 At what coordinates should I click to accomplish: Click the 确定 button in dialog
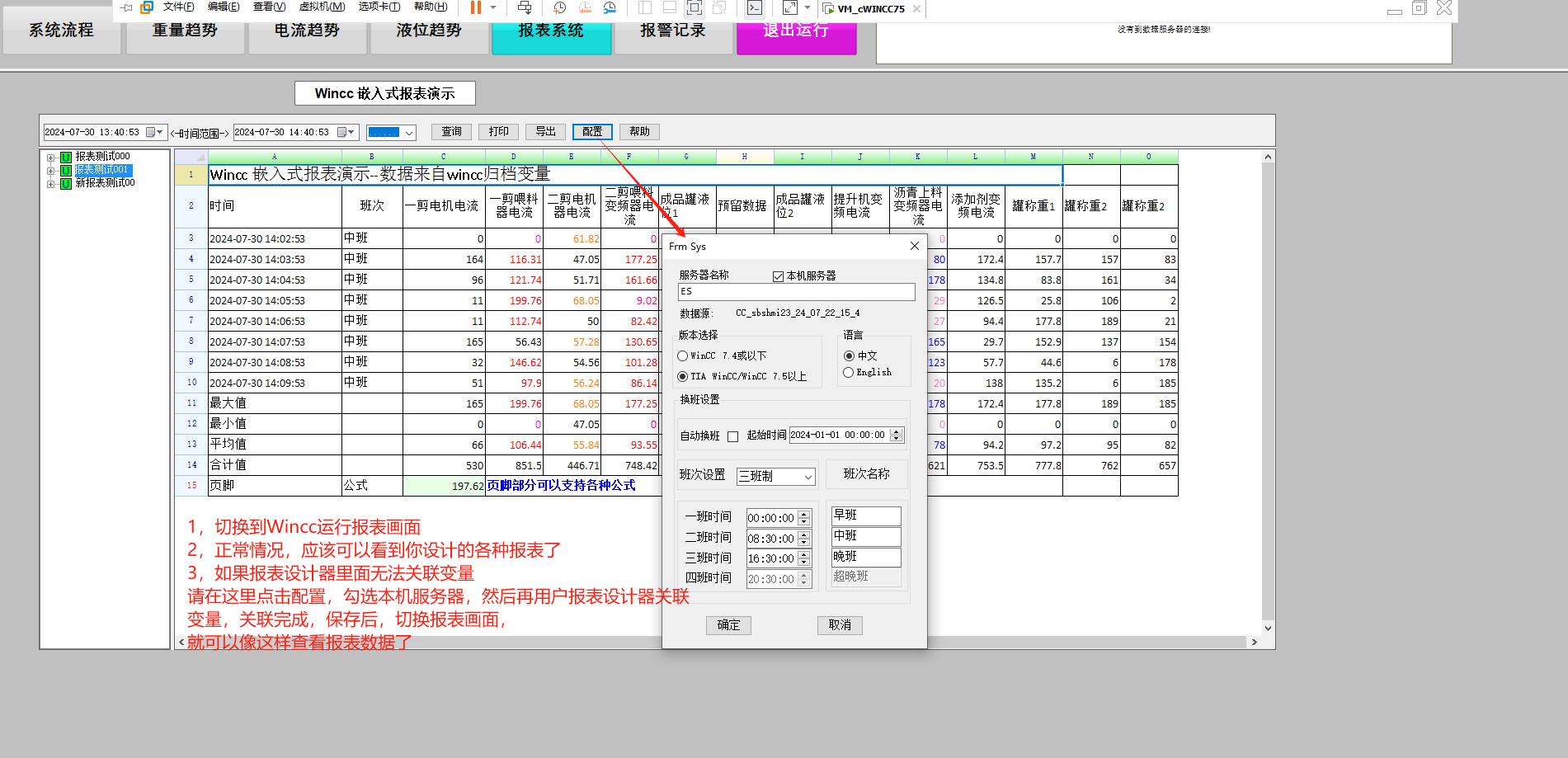pos(728,625)
